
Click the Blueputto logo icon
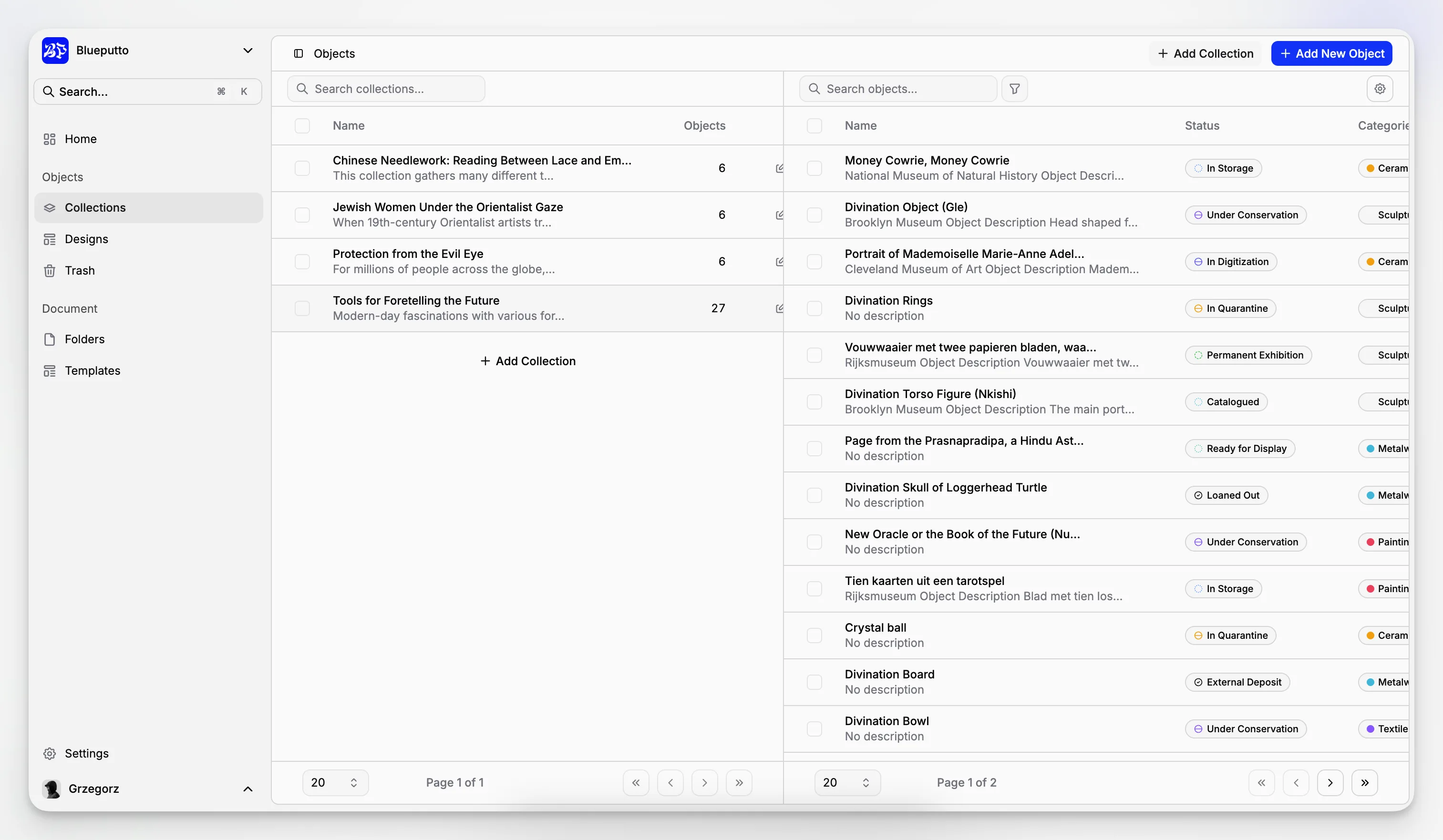pyautogui.click(x=55, y=51)
